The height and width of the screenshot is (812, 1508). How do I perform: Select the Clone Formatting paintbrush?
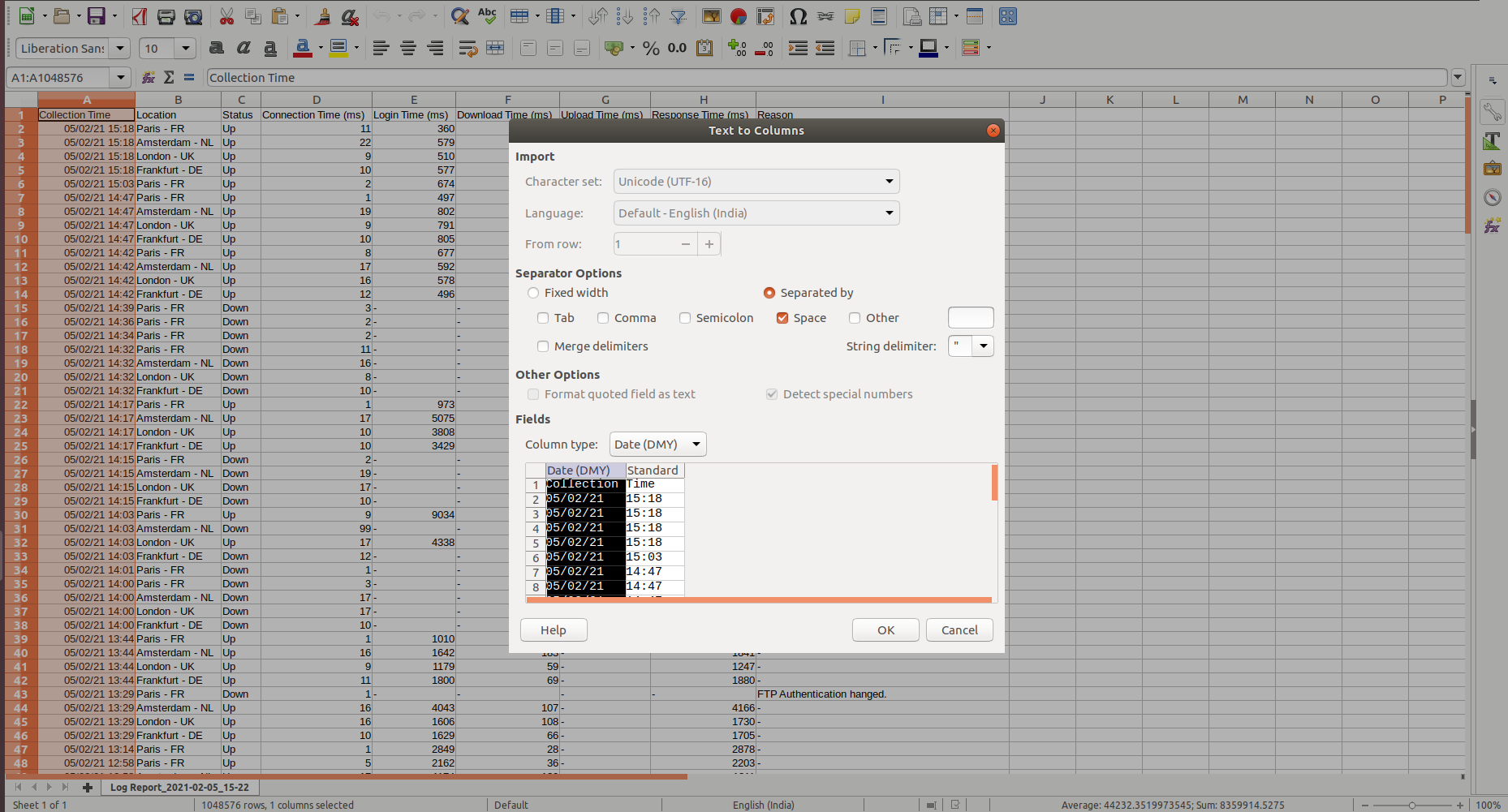click(x=323, y=16)
